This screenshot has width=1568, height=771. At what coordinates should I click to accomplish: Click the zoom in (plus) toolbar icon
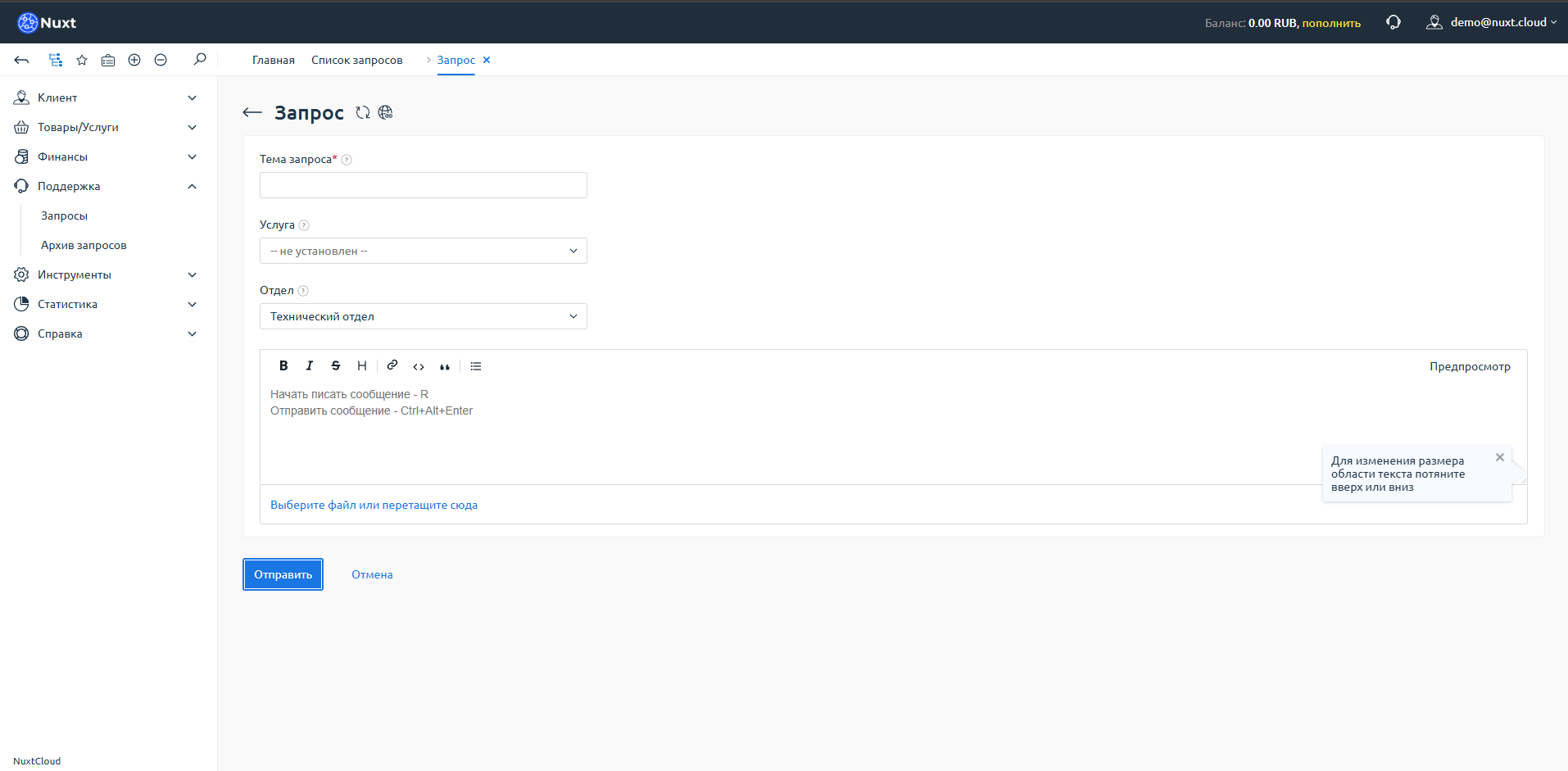134,59
